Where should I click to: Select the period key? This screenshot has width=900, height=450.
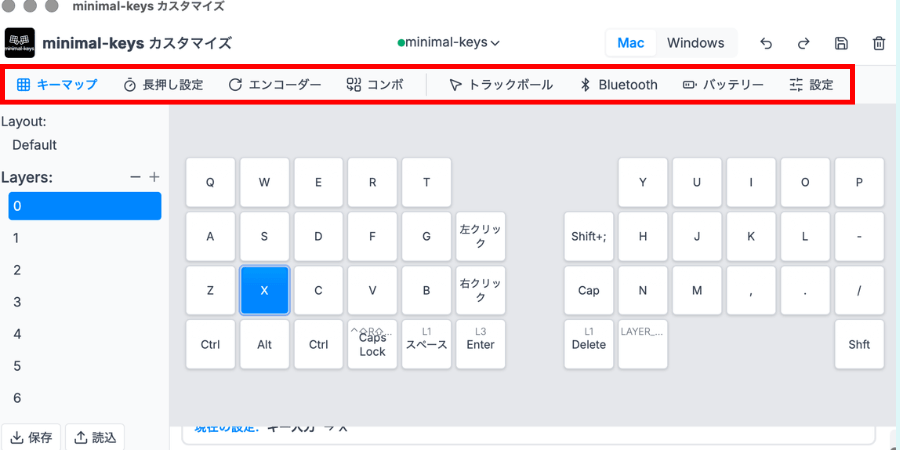[805, 290]
